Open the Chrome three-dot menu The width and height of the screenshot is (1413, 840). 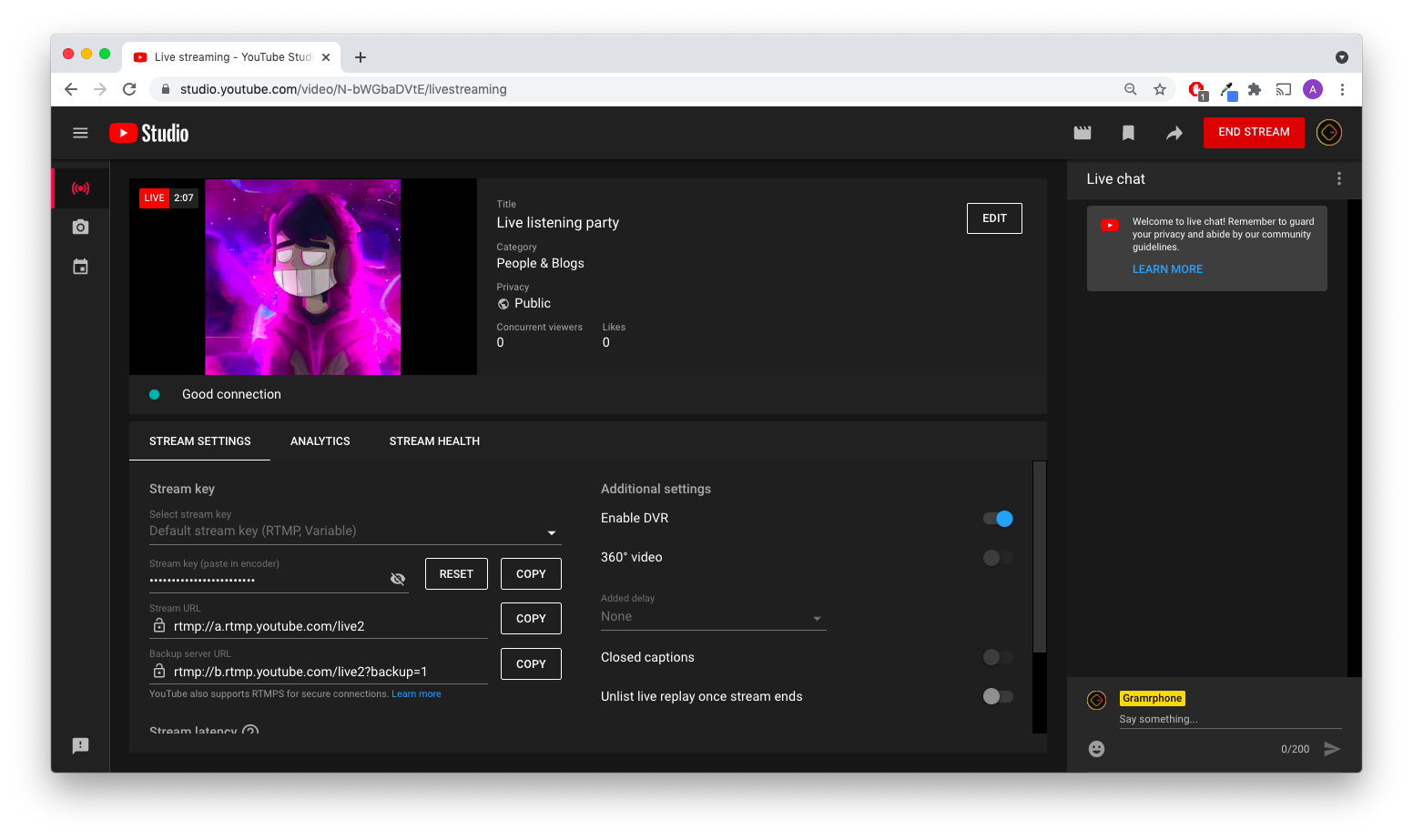click(x=1342, y=89)
